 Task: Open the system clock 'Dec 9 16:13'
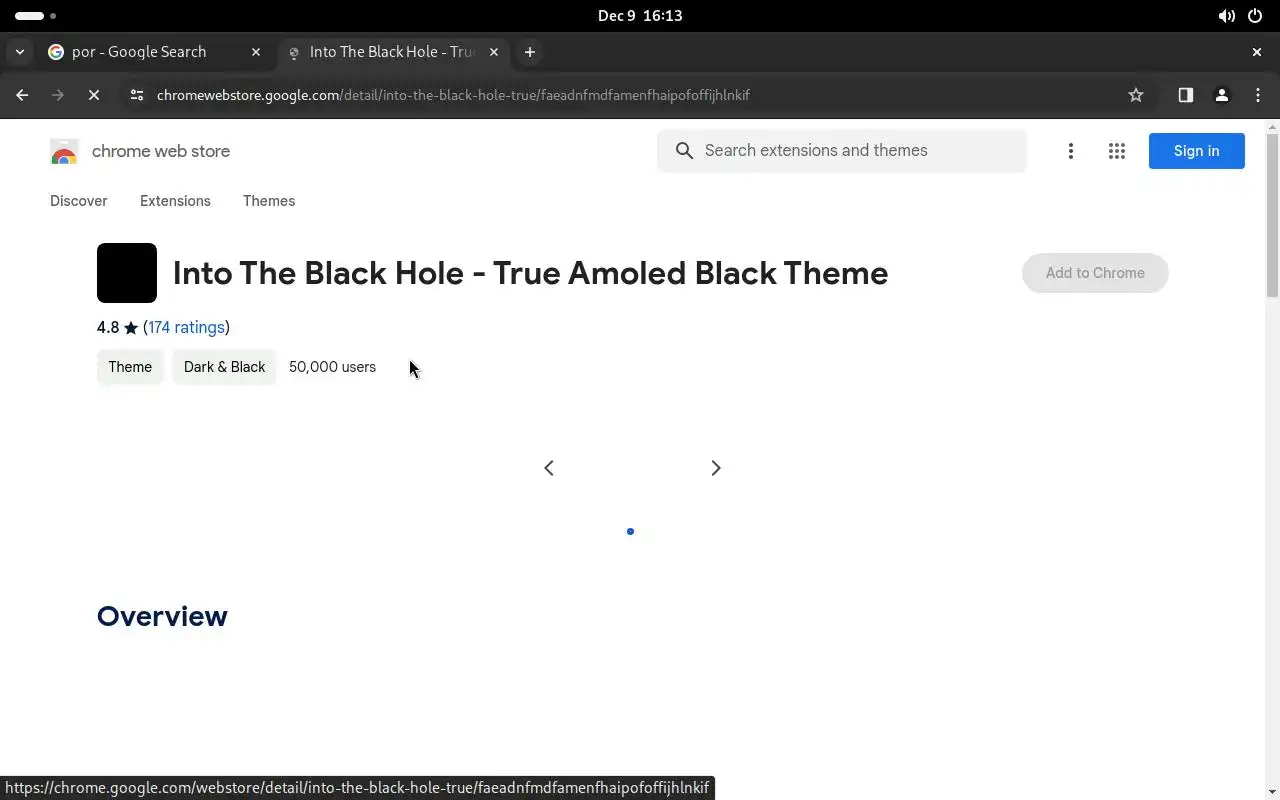point(640,16)
